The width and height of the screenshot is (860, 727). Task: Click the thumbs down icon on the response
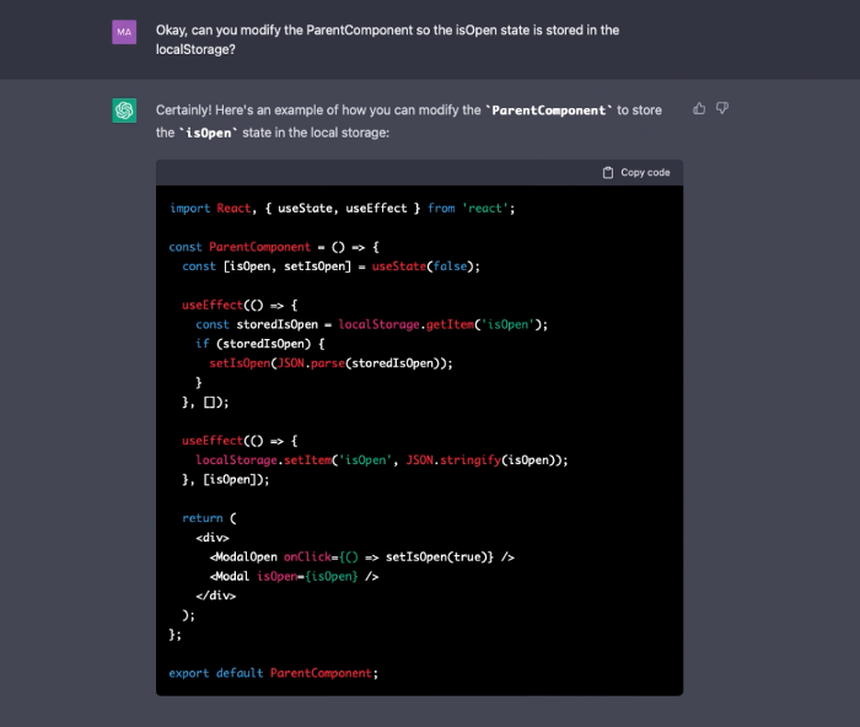pyautogui.click(x=722, y=108)
